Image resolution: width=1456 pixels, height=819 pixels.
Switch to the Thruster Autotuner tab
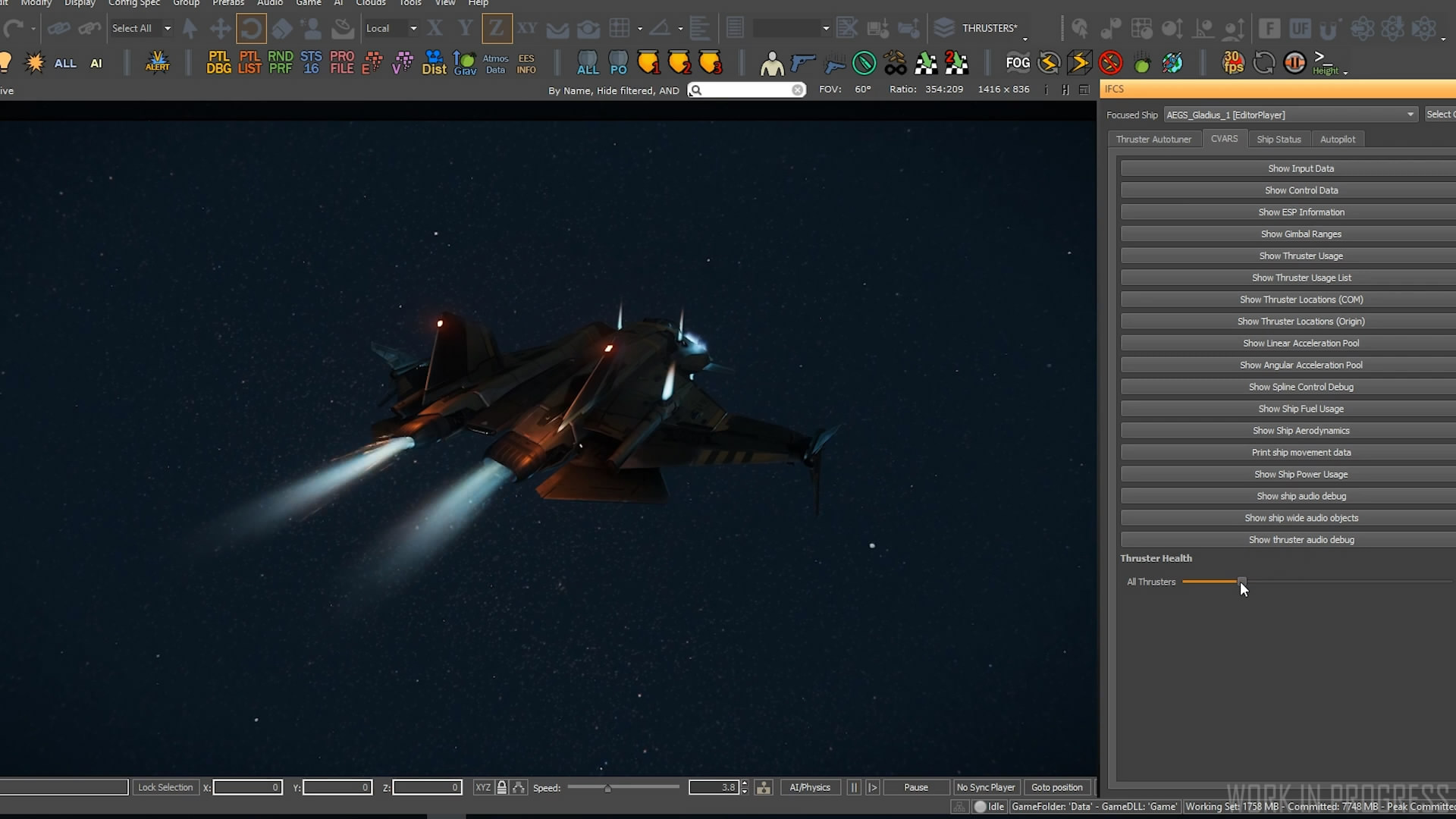tap(1153, 140)
